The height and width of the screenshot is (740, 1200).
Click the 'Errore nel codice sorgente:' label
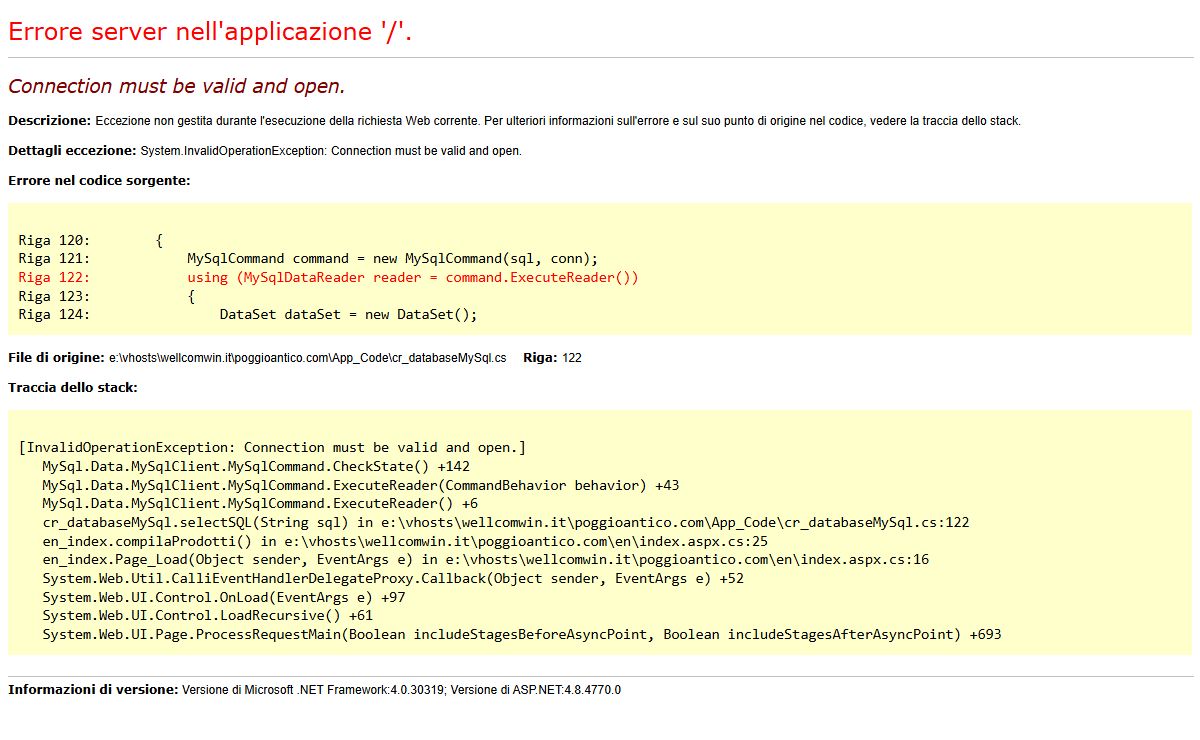[99, 181]
